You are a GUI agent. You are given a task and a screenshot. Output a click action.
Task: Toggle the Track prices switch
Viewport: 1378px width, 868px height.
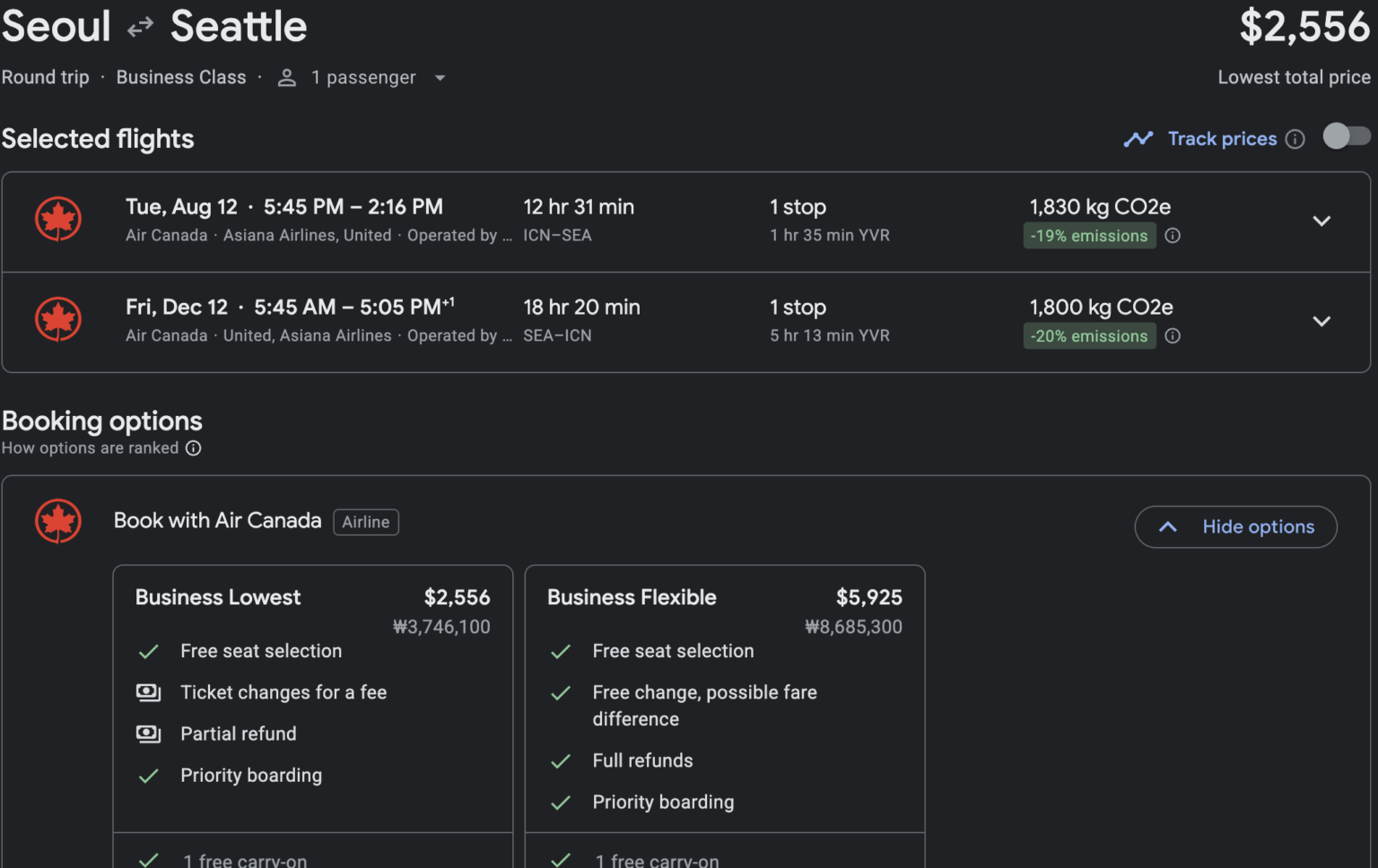pyautogui.click(x=1346, y=136)
